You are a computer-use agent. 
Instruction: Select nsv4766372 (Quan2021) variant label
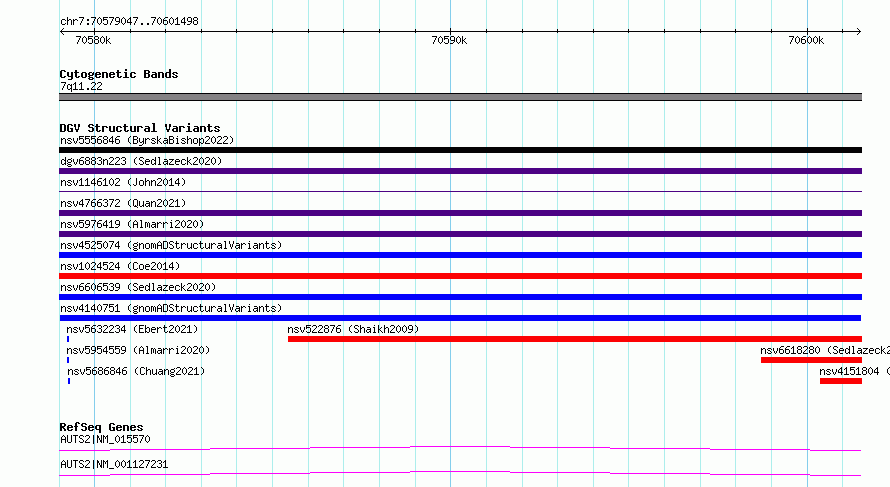pos(123,203)
